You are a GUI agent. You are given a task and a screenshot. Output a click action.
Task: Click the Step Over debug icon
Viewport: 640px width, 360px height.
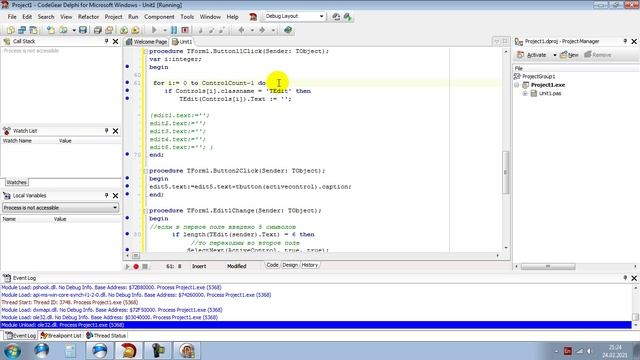[x=211, y=30]
